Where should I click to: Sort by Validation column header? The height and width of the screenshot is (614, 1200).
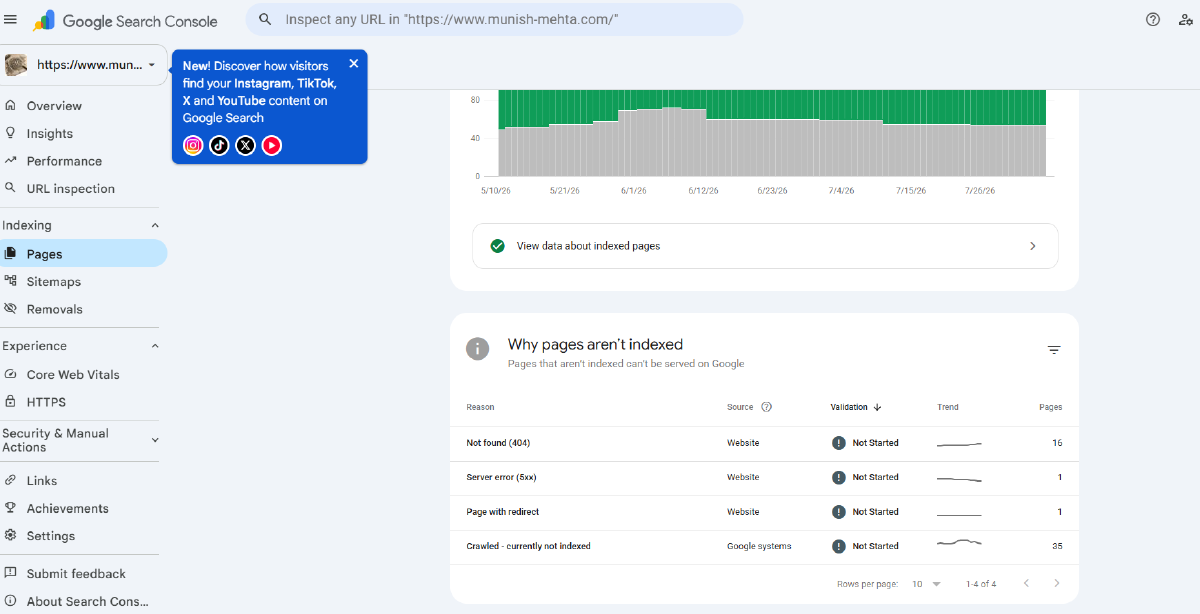[856, 407]
